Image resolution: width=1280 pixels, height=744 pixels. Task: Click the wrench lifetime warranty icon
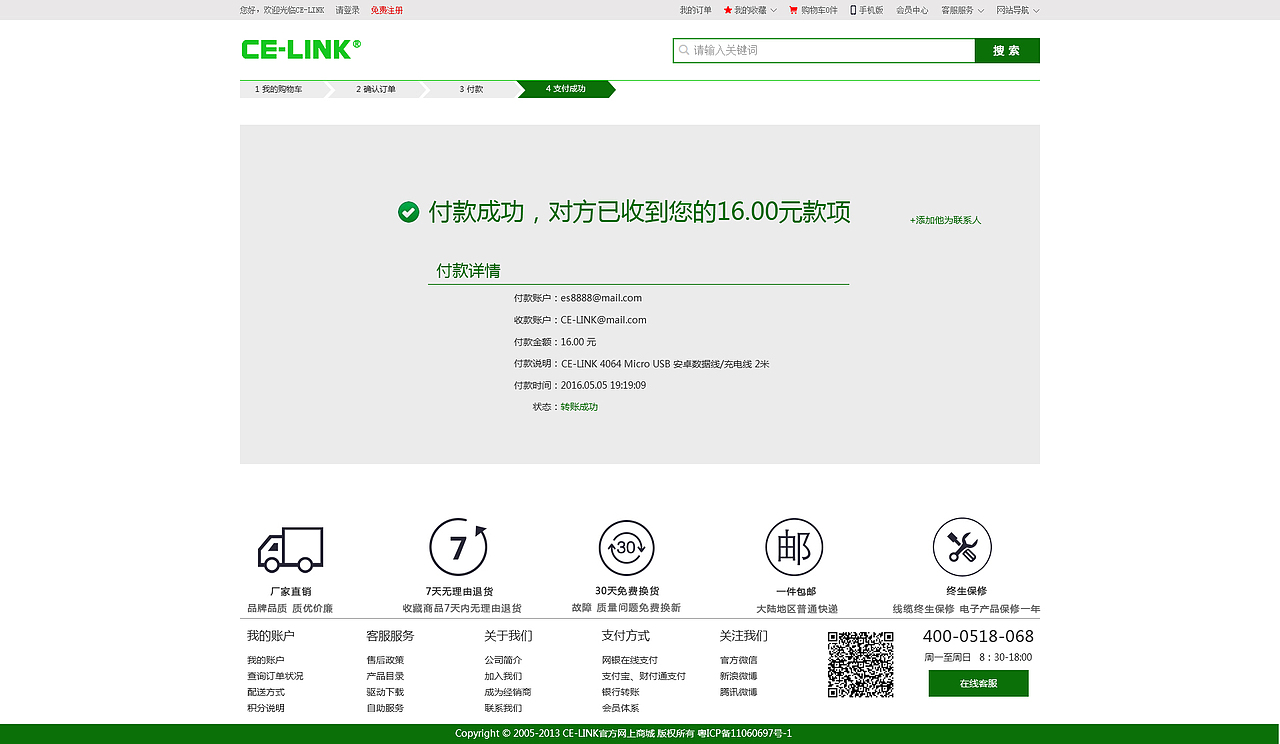[962, 547]
